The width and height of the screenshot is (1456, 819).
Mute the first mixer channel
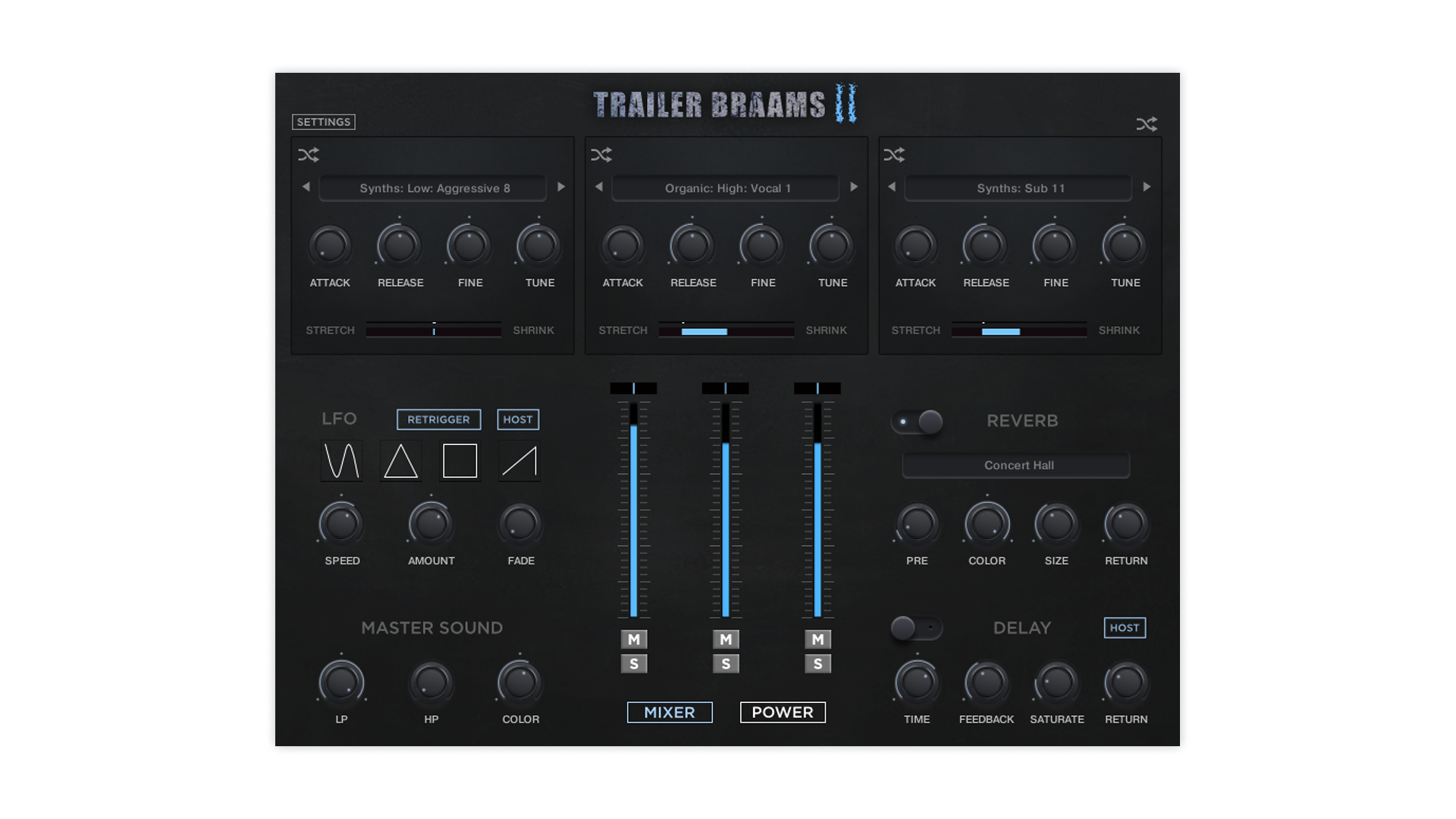pos(634,639)
